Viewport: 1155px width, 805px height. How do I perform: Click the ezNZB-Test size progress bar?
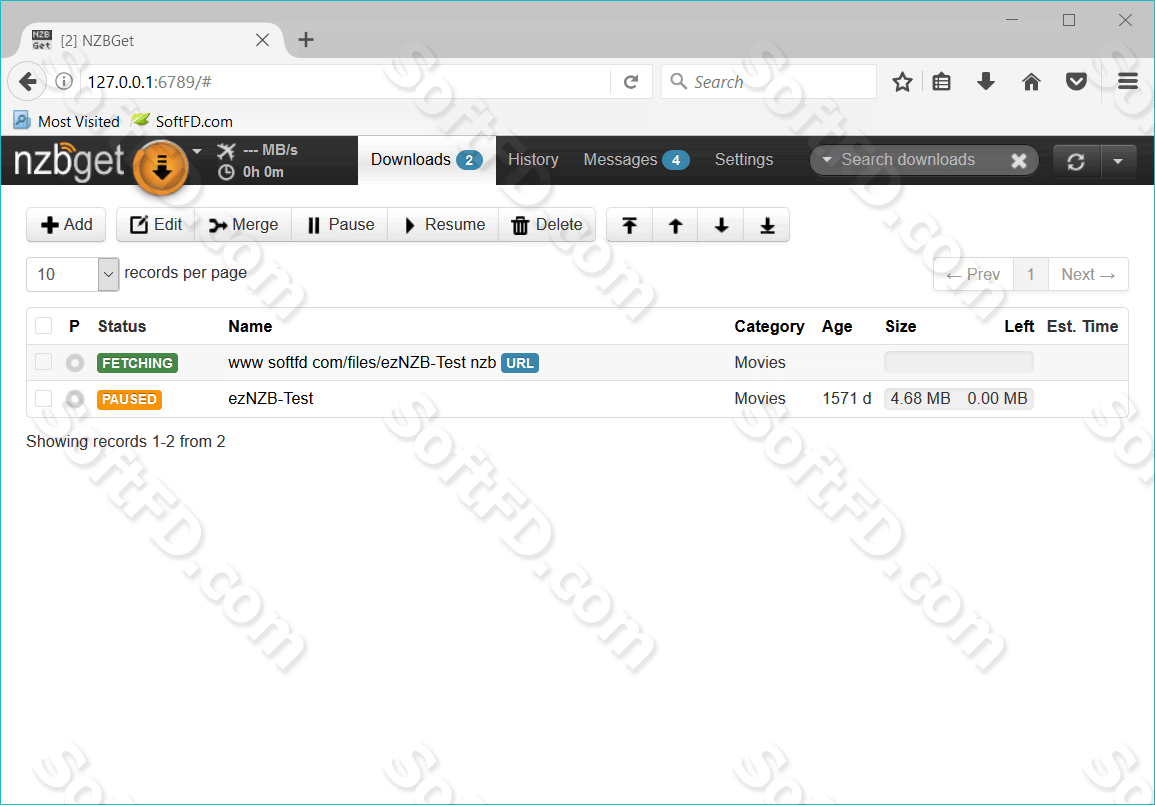[958, 398]
